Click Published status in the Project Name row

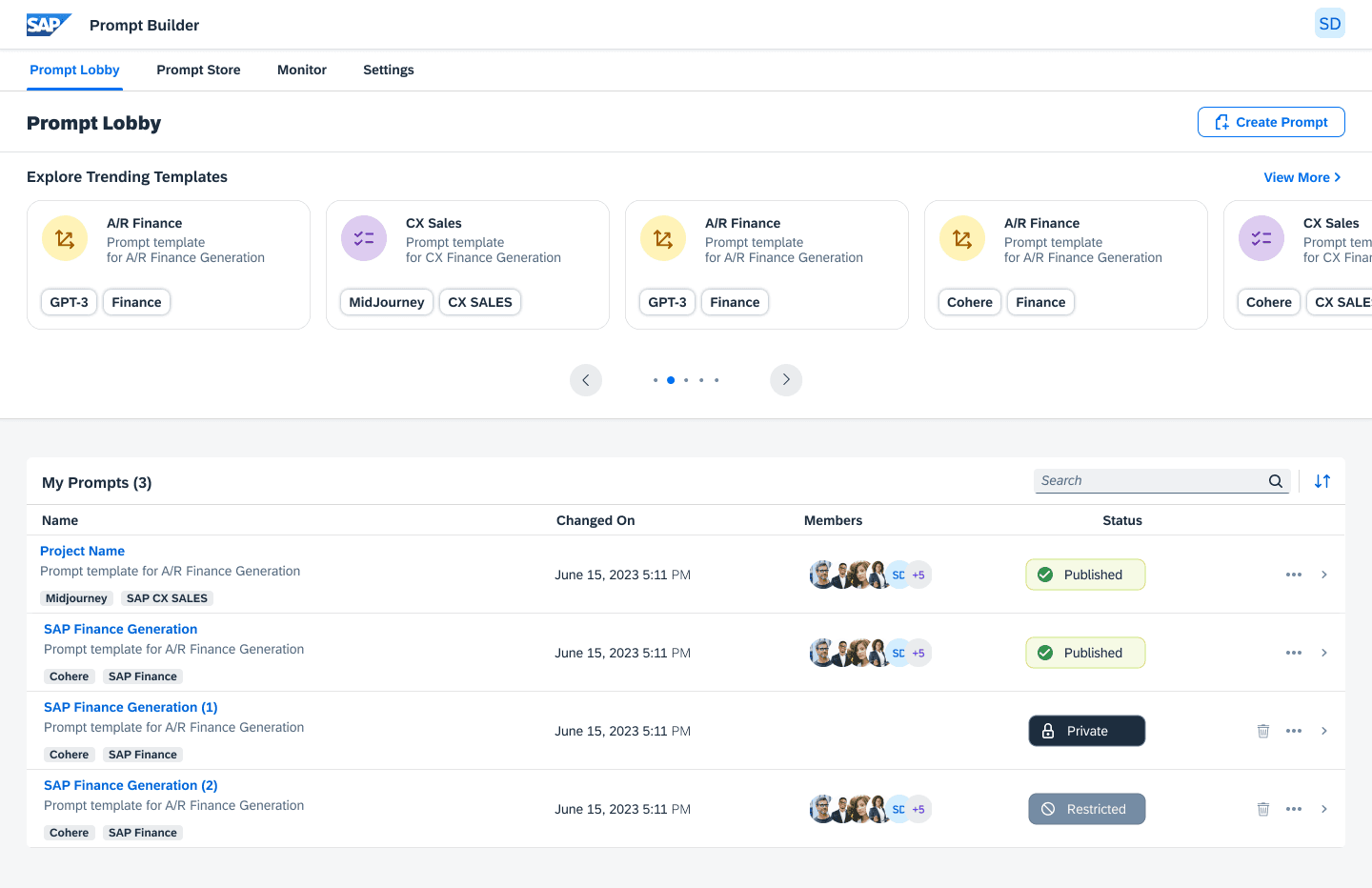click(x=1085, y=575)
